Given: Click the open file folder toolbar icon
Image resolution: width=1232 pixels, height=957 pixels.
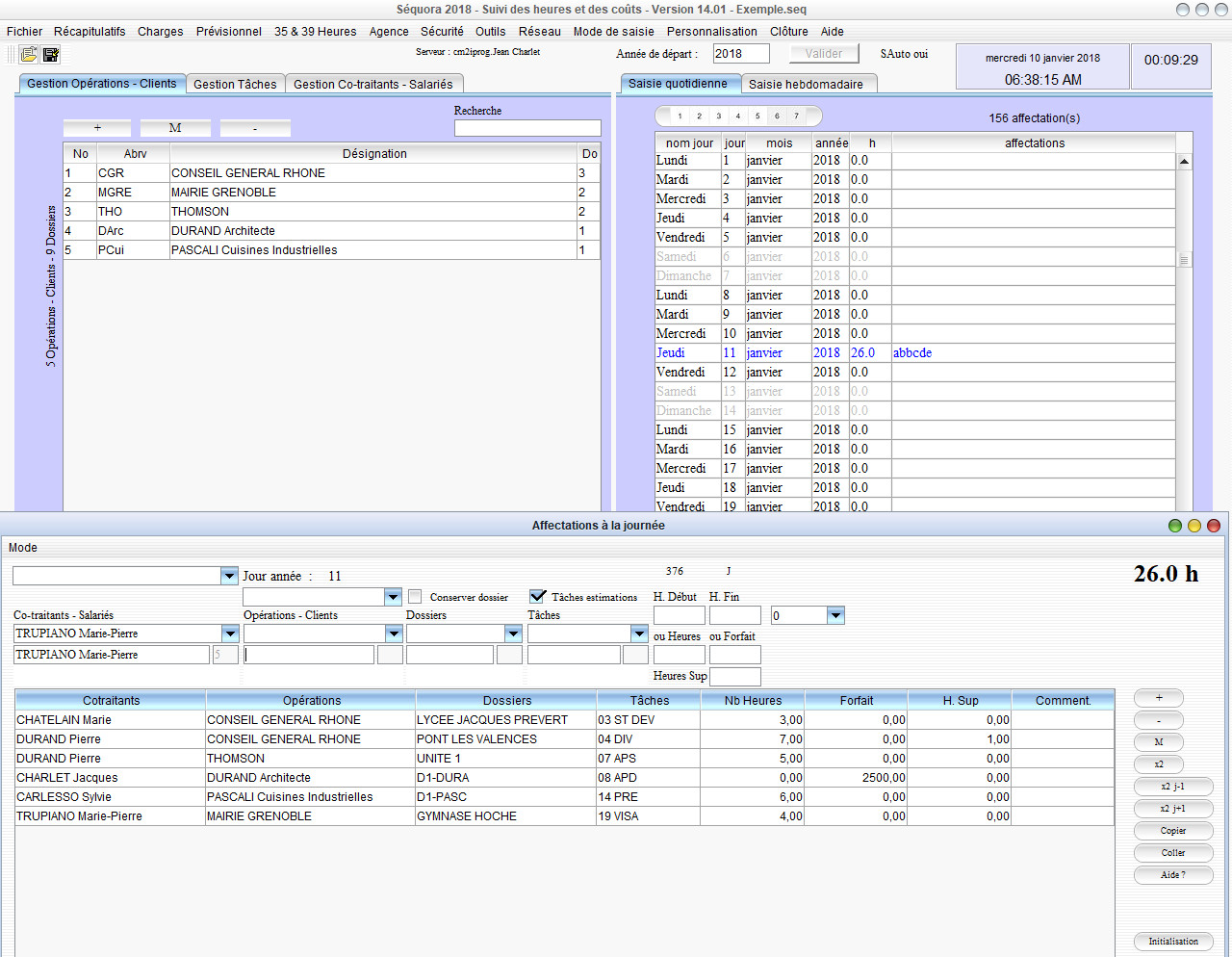Looking at the screenshot, I should pos(29,55).
